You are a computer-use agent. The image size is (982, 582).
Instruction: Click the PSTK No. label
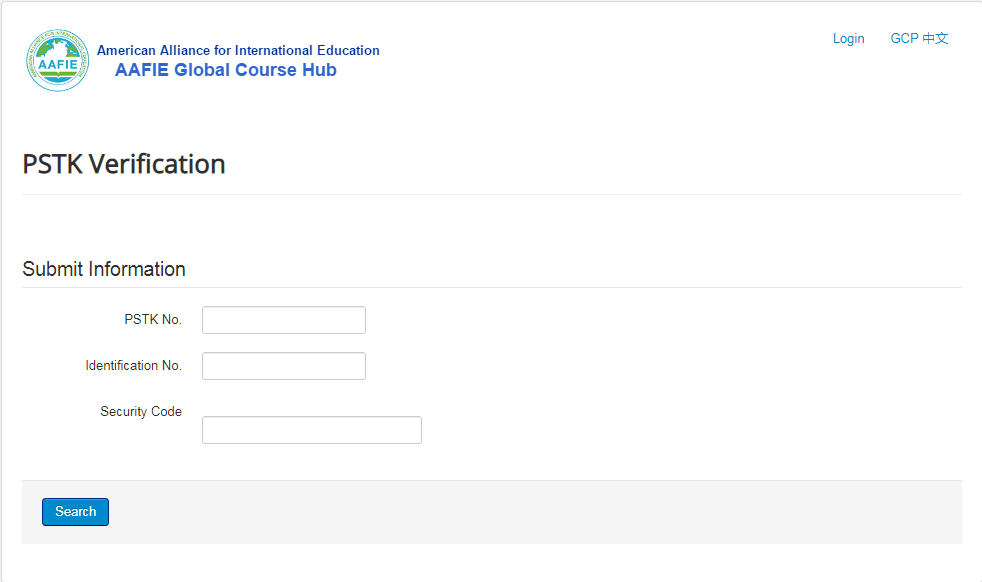tap(153, 320)
